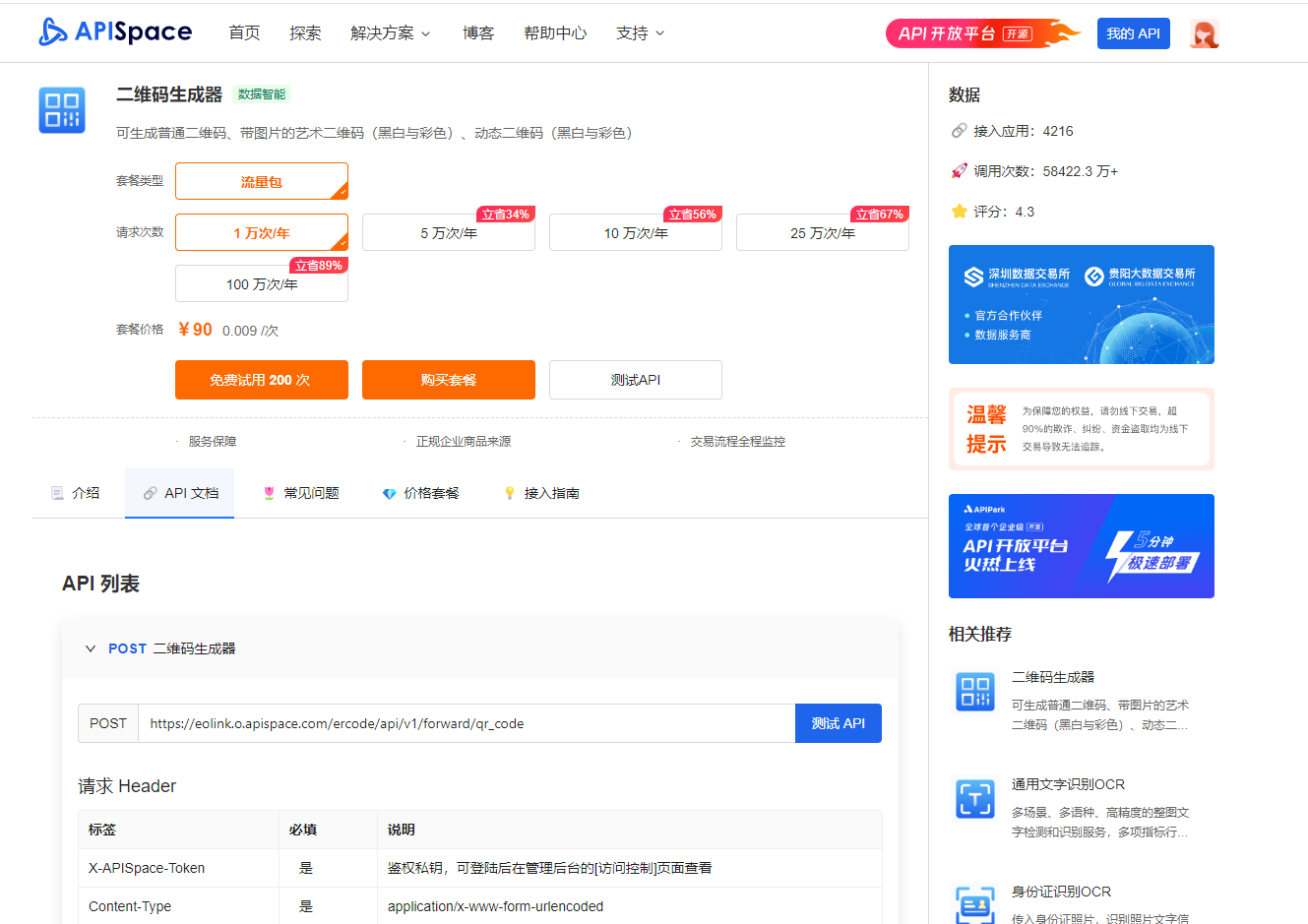This screenshot has width=1308, height=924.
Task: Open 二维码生成器 in related recommendations
Action: [1053, 677]
